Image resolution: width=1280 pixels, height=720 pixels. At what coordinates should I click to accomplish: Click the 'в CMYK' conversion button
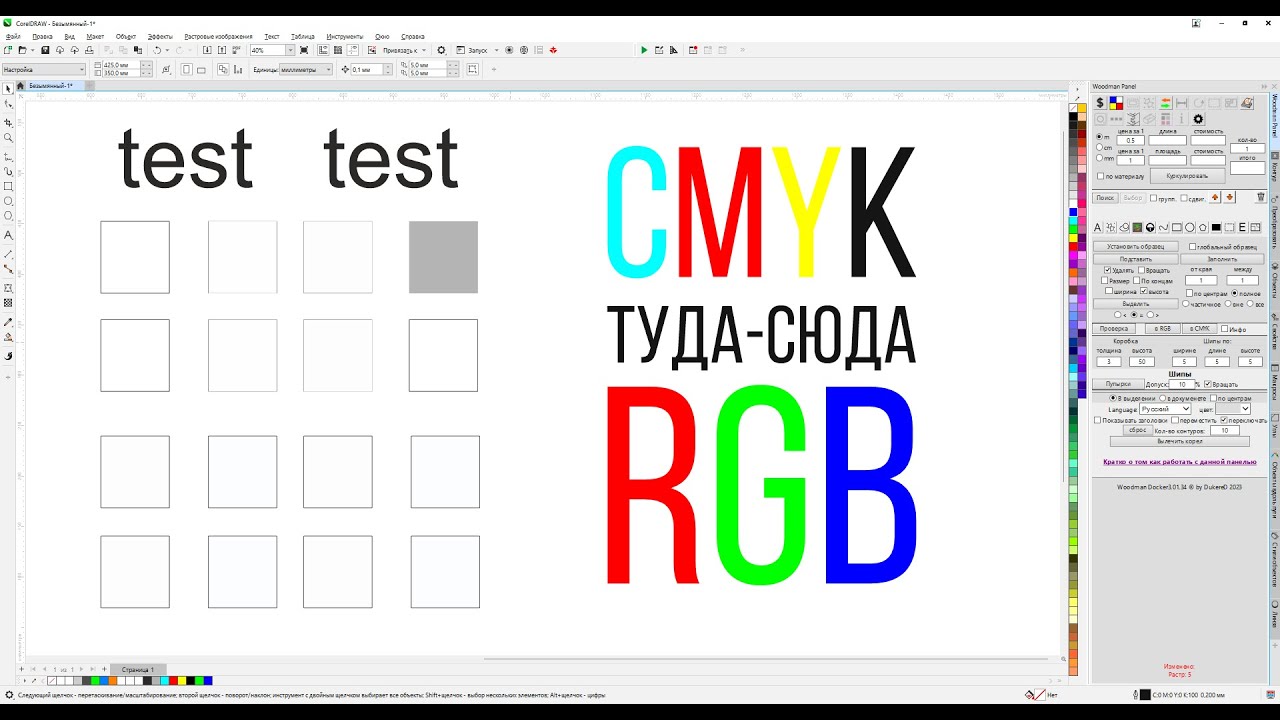coord(1199,329)
